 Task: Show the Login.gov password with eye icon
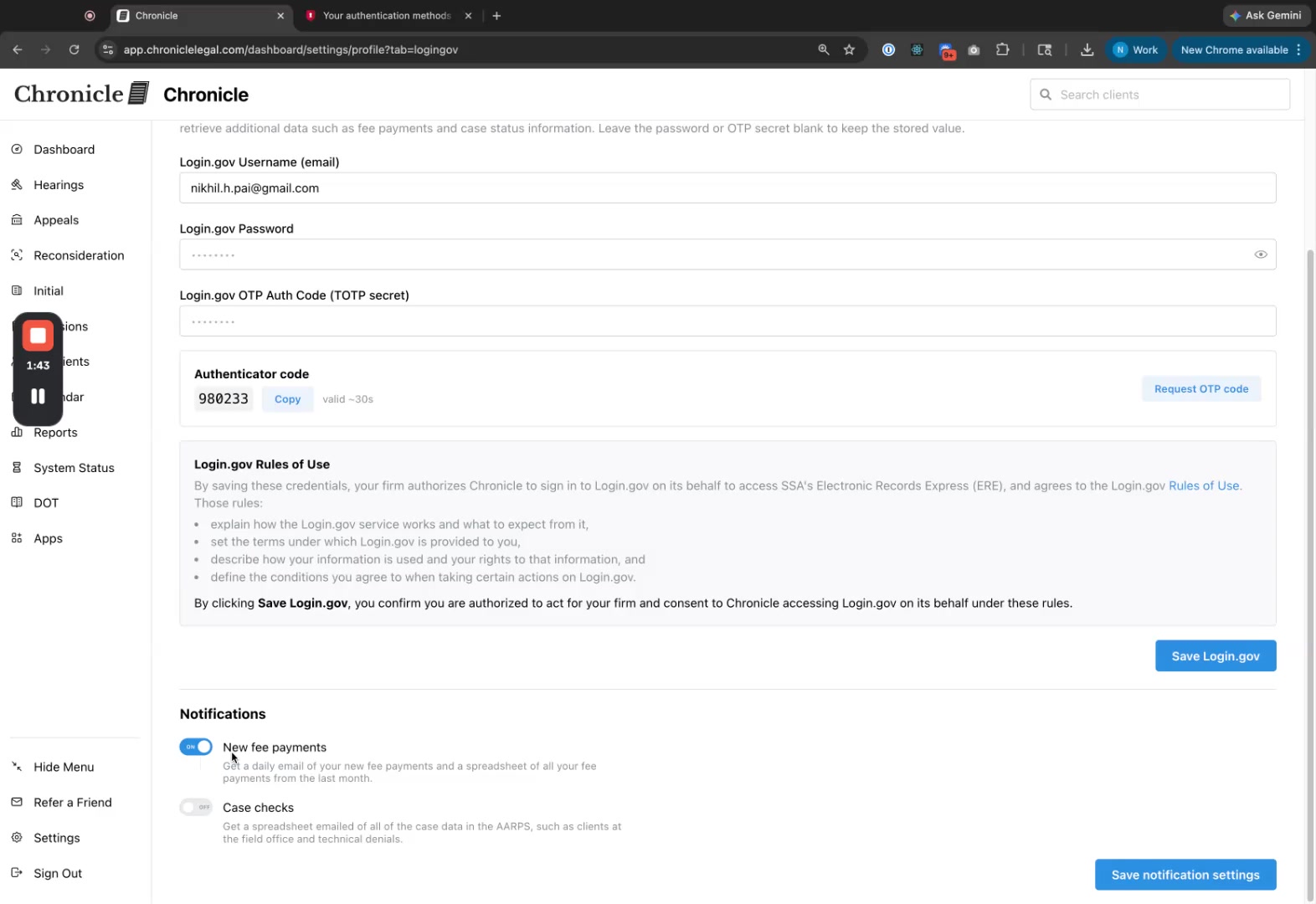click(1260, 254)
